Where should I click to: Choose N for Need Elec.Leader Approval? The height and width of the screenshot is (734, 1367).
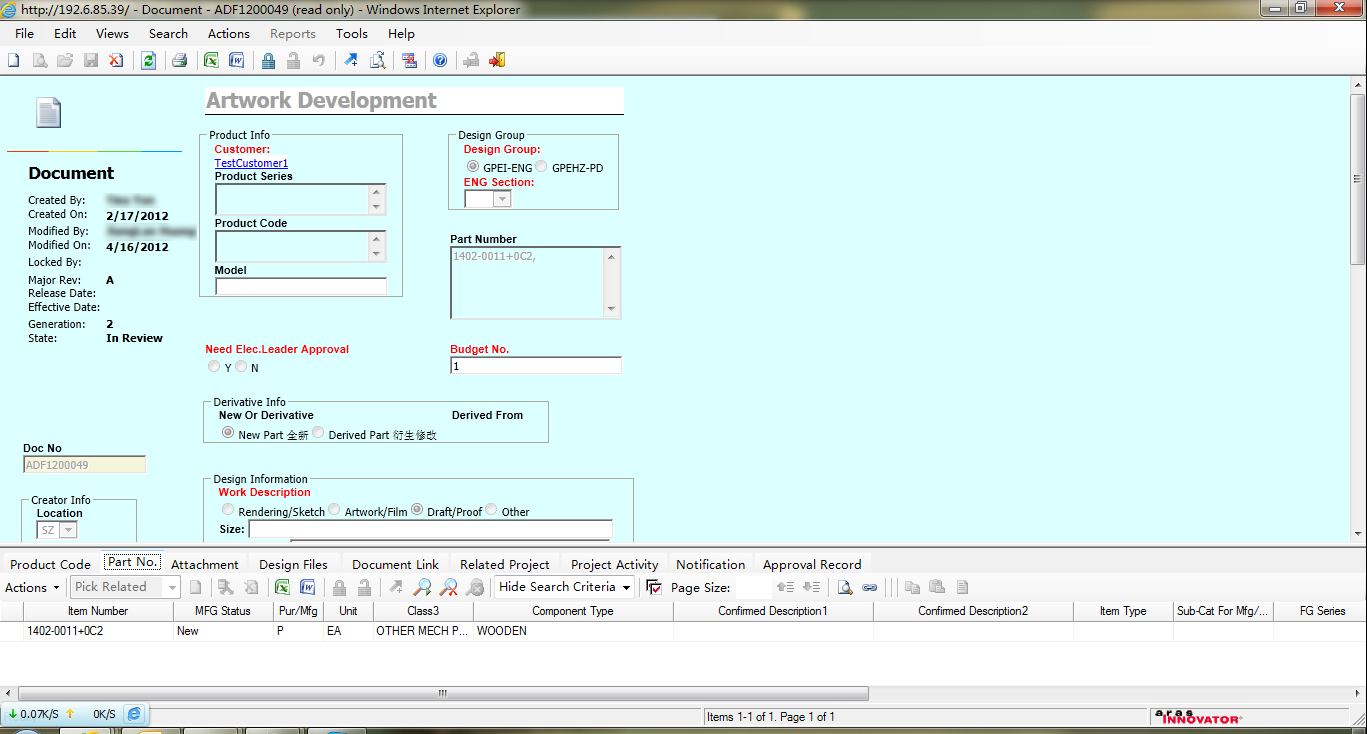click(241, 367)
